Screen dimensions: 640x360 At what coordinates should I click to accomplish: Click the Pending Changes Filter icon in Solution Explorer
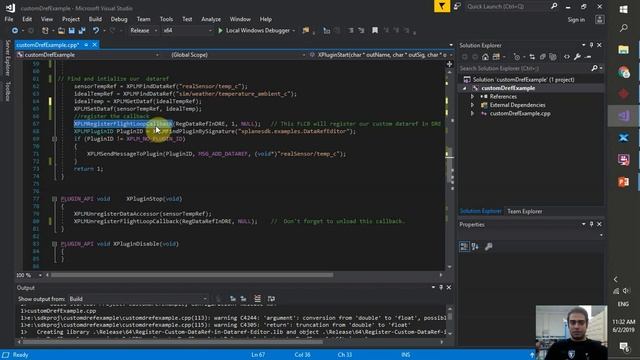click(x=517, y=57)
